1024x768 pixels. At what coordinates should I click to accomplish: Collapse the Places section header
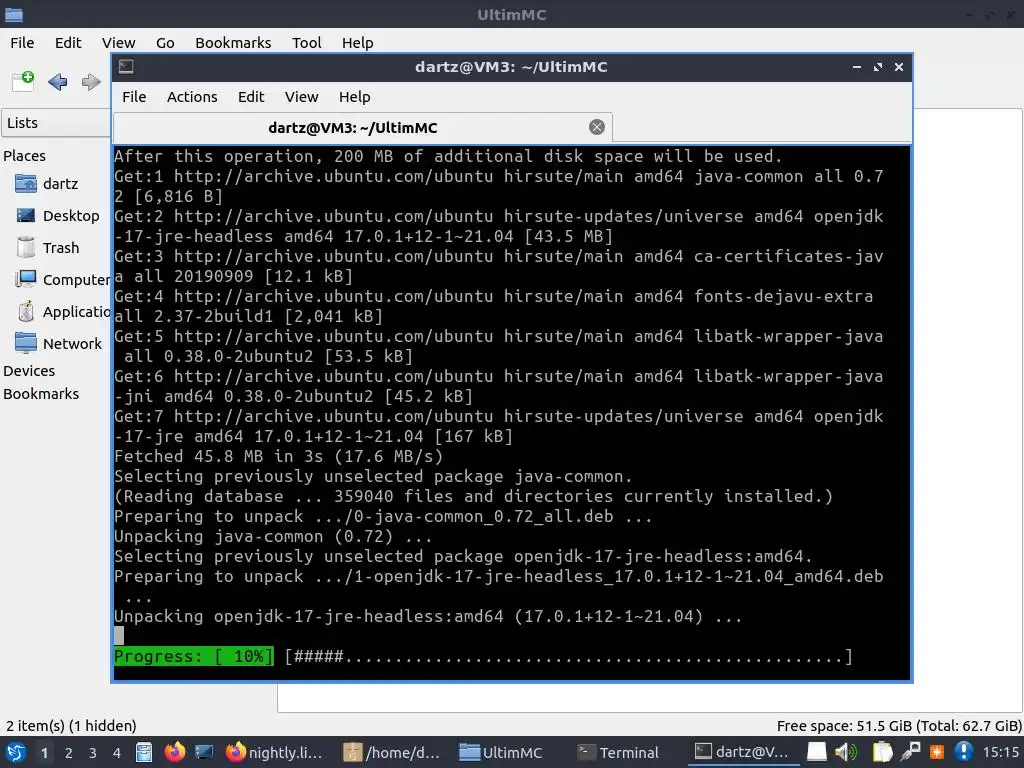[x=24, y=155]
